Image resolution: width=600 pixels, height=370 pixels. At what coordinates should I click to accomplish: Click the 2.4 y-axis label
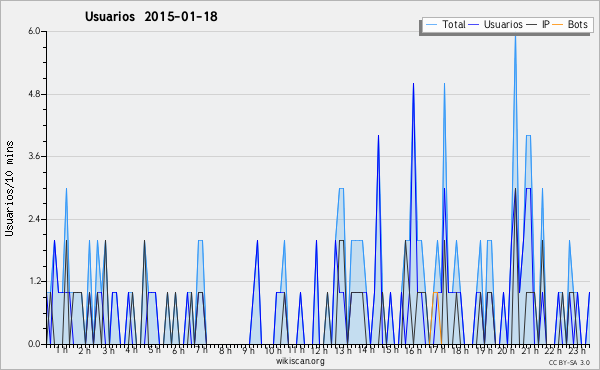pyautogui.click(x=34, y=219)
